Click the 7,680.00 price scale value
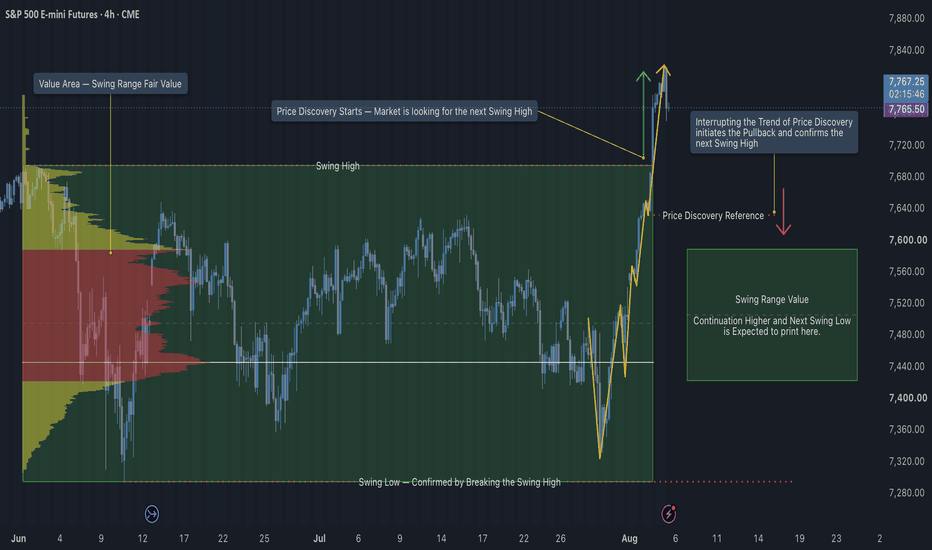This screenshot has height=550, width=932. [x=906, y=177]
